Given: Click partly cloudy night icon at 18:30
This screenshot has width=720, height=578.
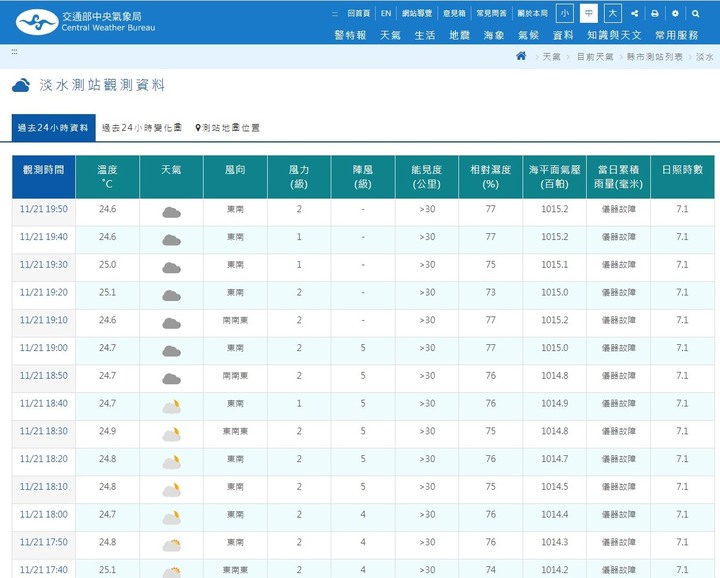Looking at the screenshot, I should (x=171, y=434).
